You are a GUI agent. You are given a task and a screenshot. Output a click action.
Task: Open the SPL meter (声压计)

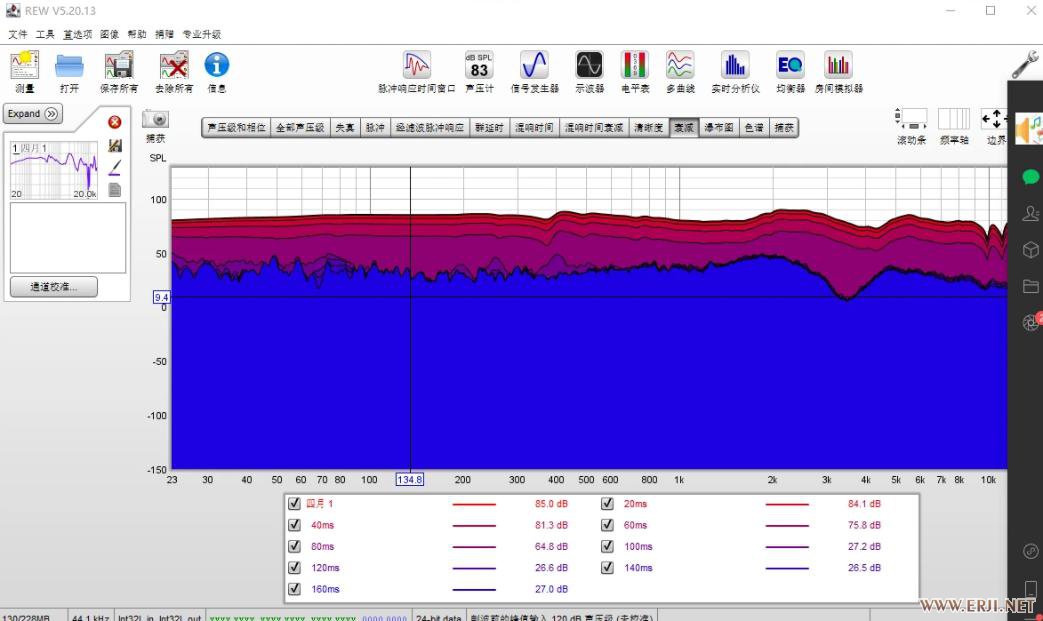point(479,66)
